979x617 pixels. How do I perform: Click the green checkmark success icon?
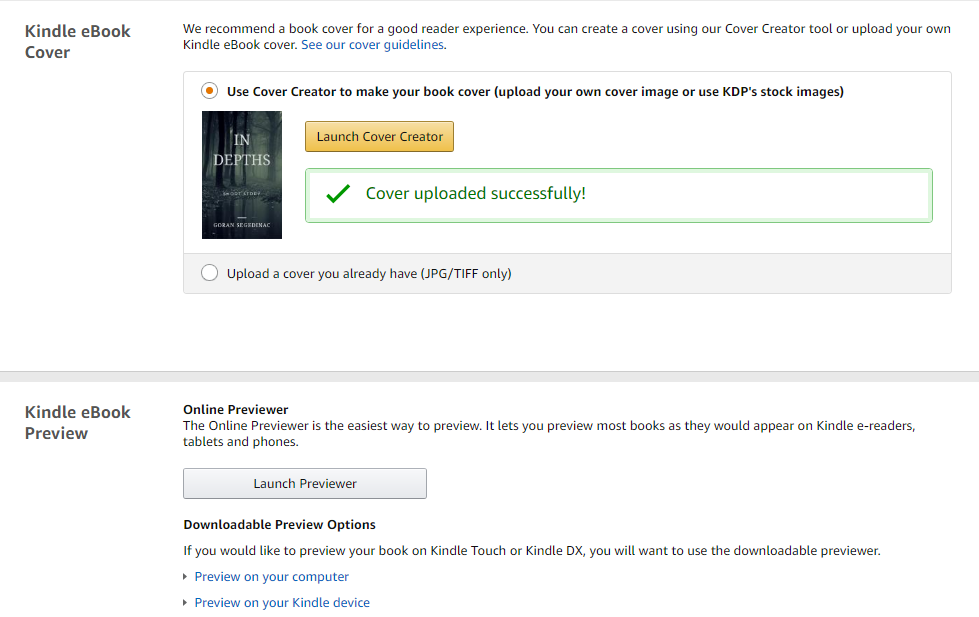tap(338, 194)
